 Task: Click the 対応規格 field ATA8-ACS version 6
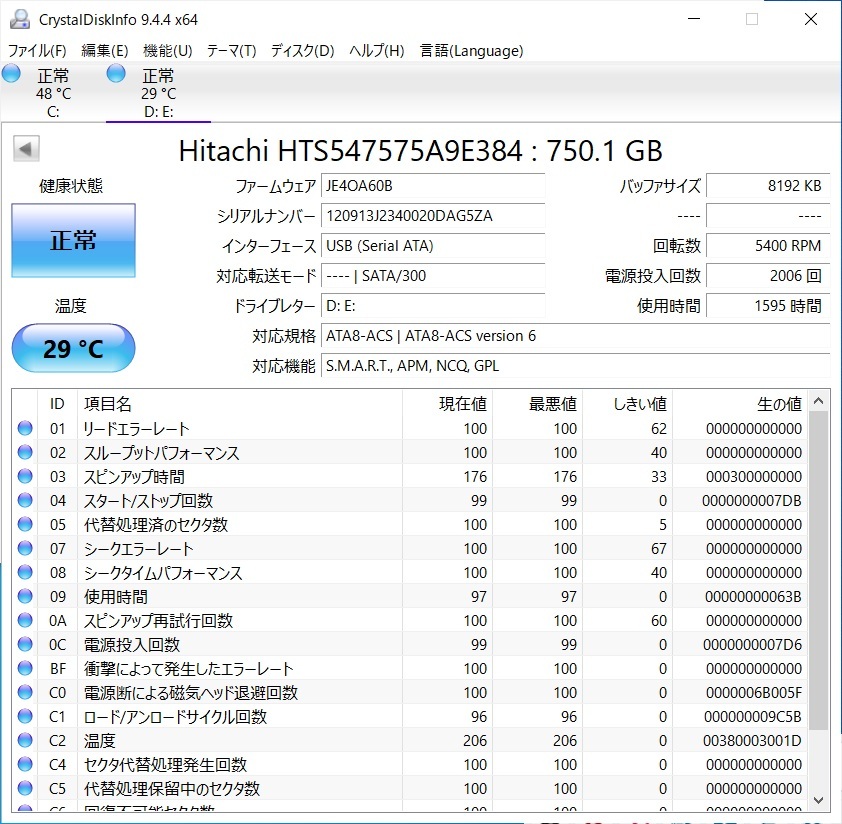click(576, 336)
